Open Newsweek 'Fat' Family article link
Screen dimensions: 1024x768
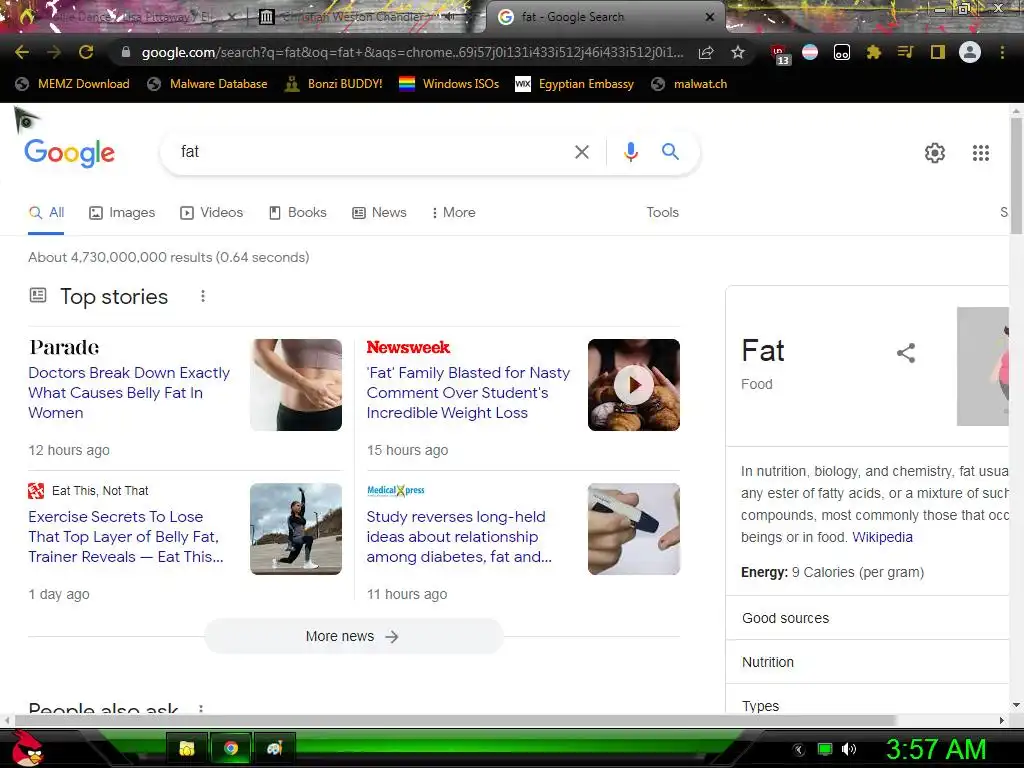coord(468,392)
